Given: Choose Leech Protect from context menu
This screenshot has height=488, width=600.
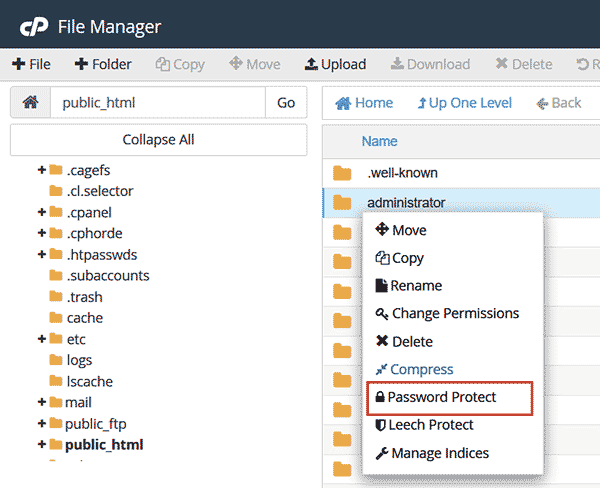Looking at the screenshot, I should (424, 425).
